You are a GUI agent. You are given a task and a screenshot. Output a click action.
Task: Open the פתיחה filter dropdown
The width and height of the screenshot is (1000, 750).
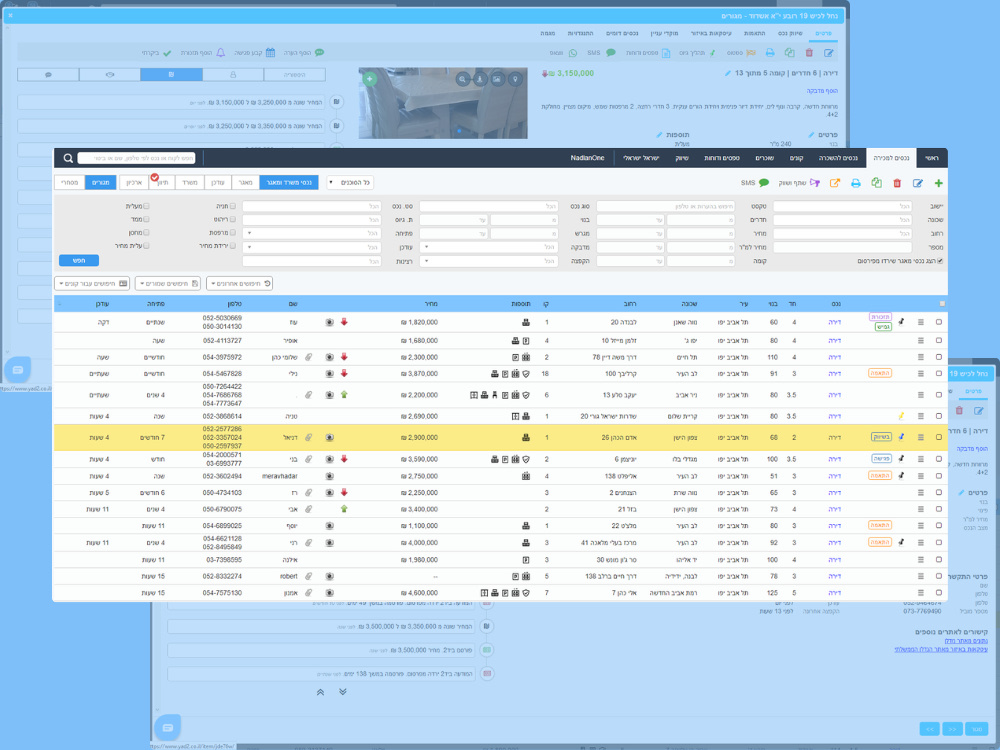(312, 233)
